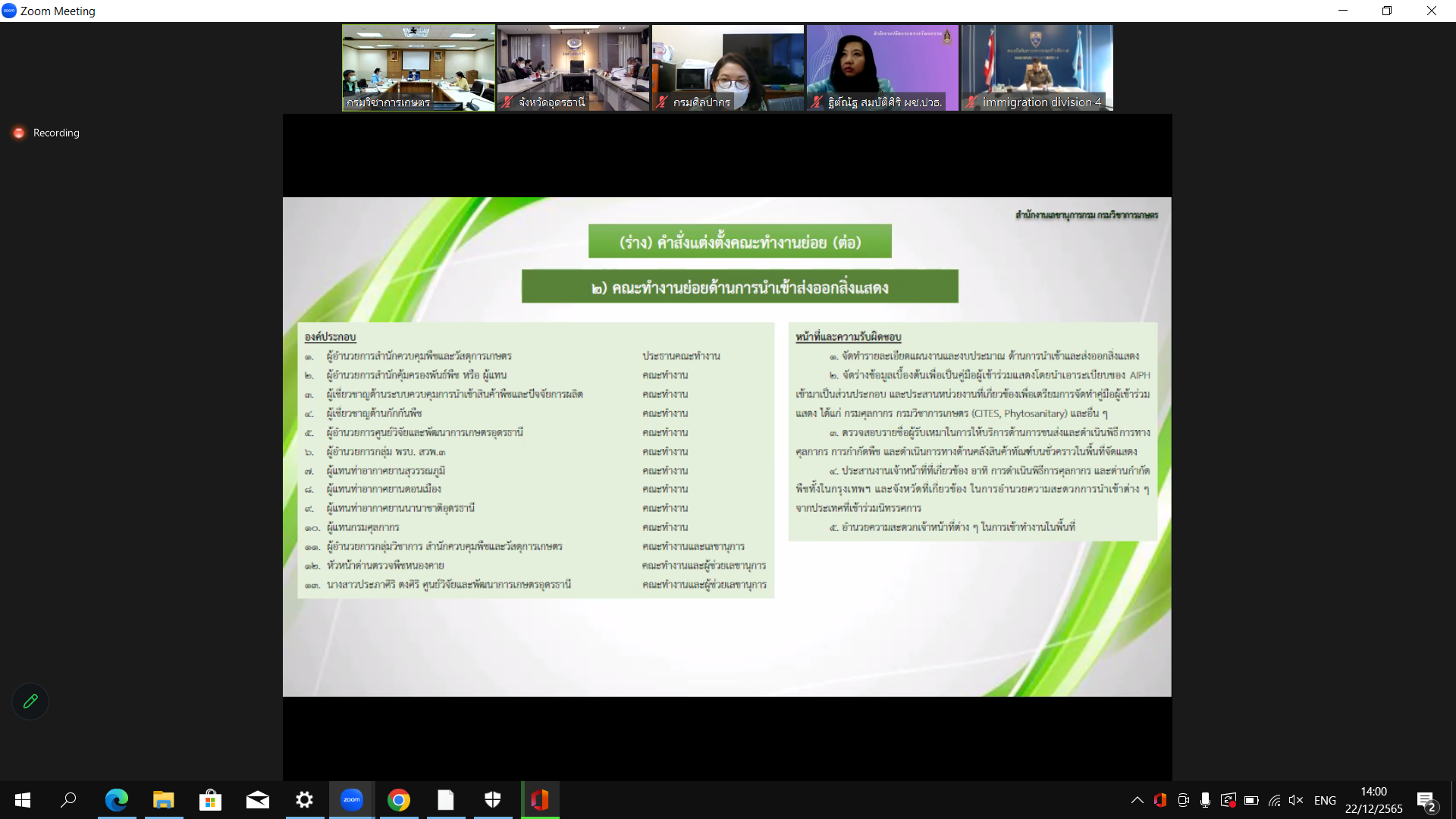Image resolution: width=1456 pixels, height=819 pixels.
Task: Click row หัวหน้าด่านตรวจพืชหนองคาย in slide
Action: coord(385,566)
